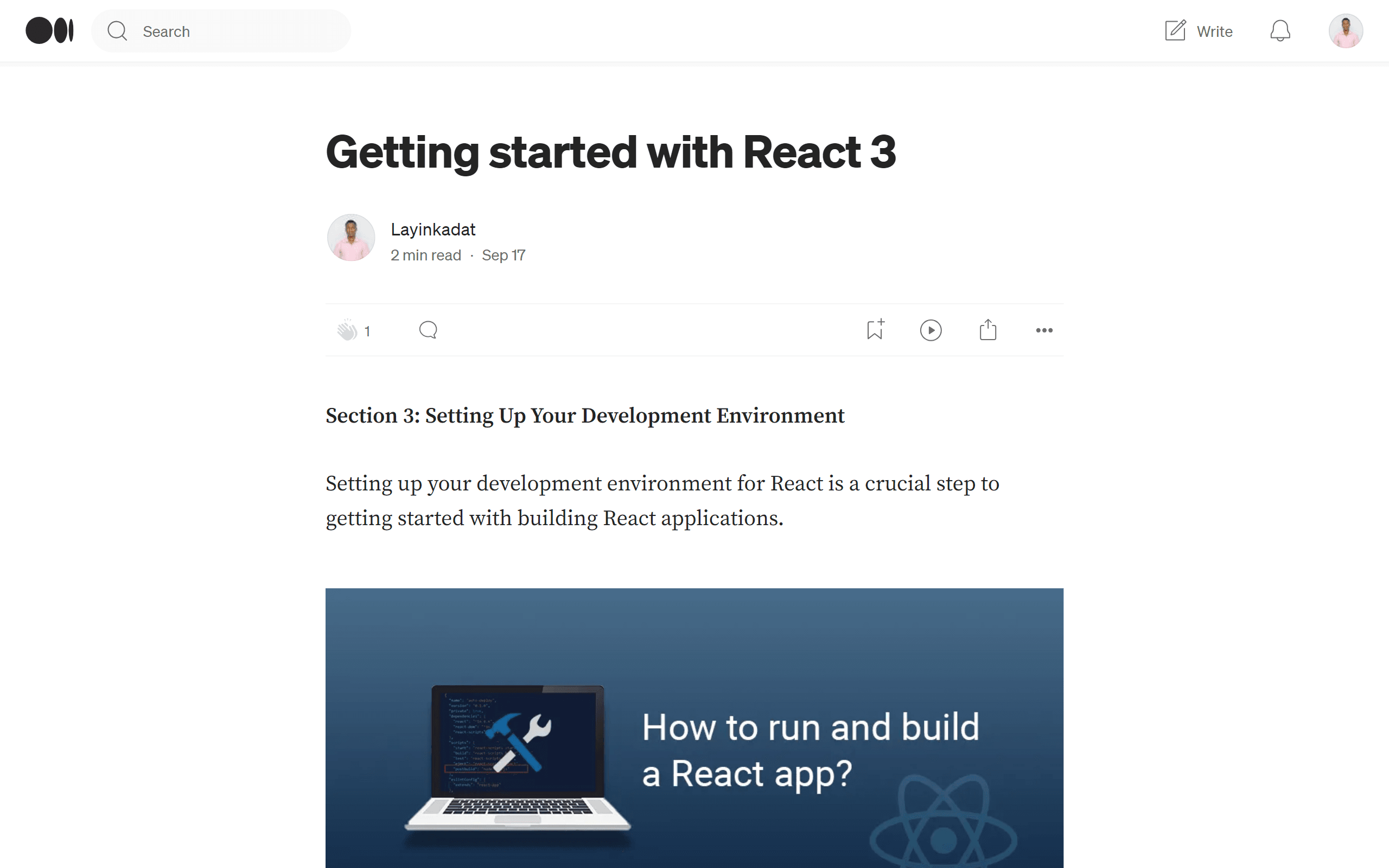This screenshot has width=1389, height=868.
Task: Select the Section 3 heading text
Action: pyautogui.click(x=585, y=415)
